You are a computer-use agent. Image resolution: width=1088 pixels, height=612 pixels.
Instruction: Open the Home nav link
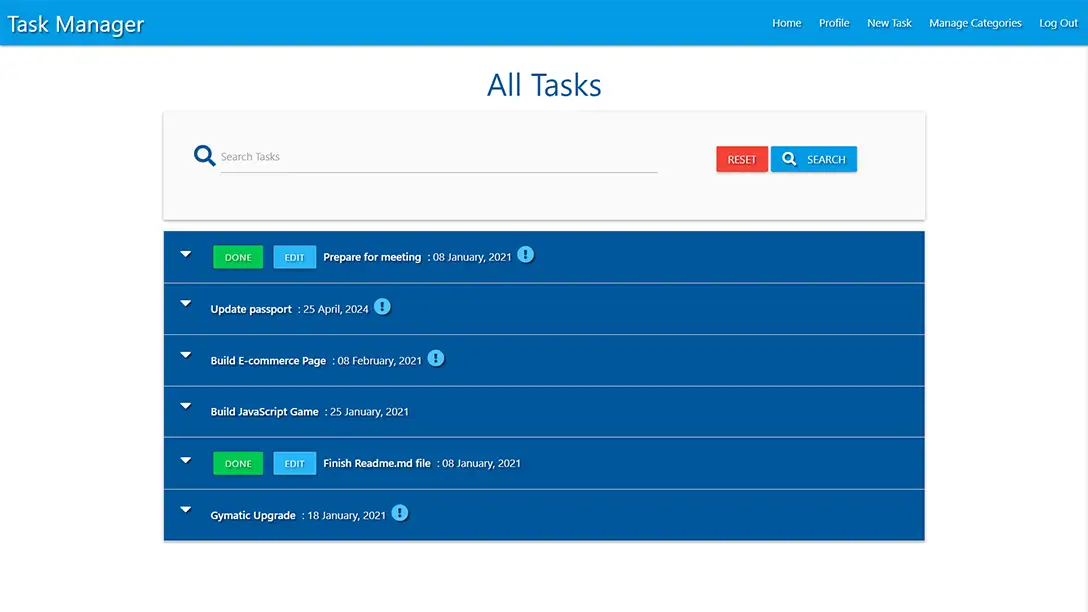tap(787, 23)
